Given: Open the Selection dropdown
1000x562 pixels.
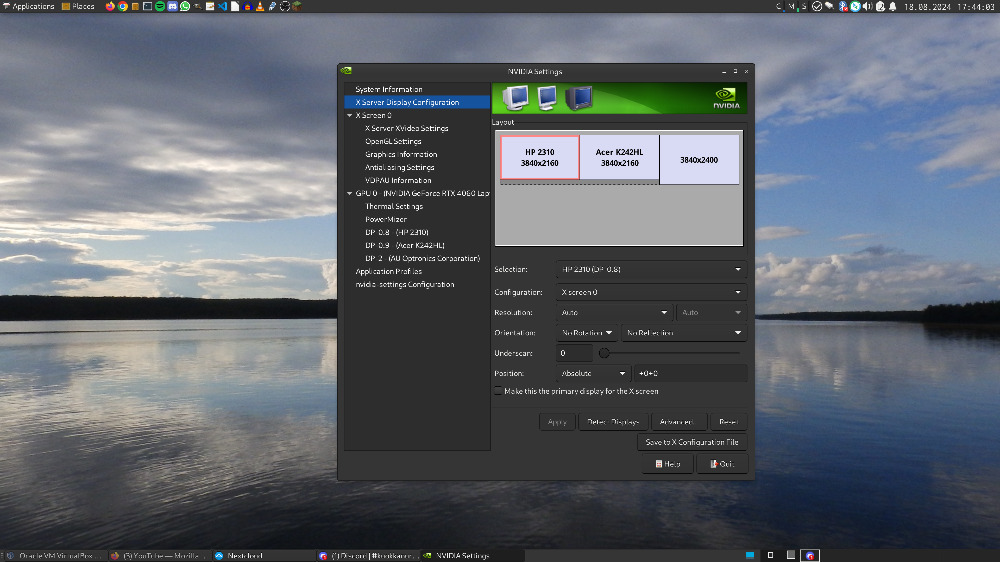Looking at the screenshot, I should (x=651, y=269).
